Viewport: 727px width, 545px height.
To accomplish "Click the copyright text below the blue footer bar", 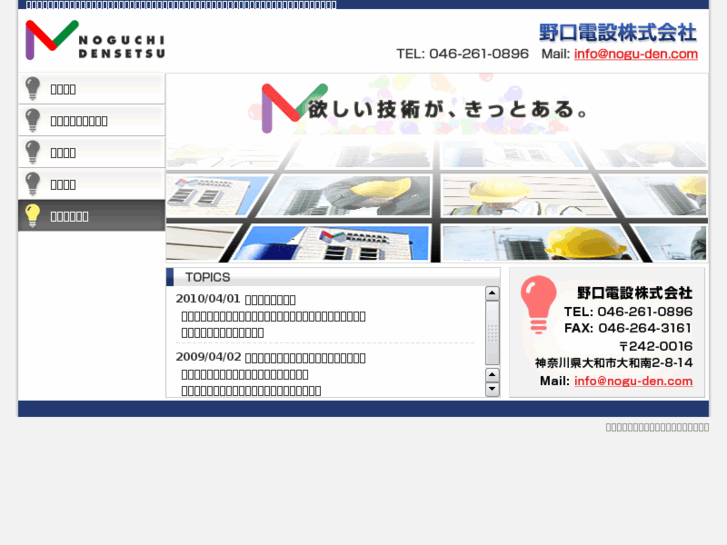I will click(657, 427).
